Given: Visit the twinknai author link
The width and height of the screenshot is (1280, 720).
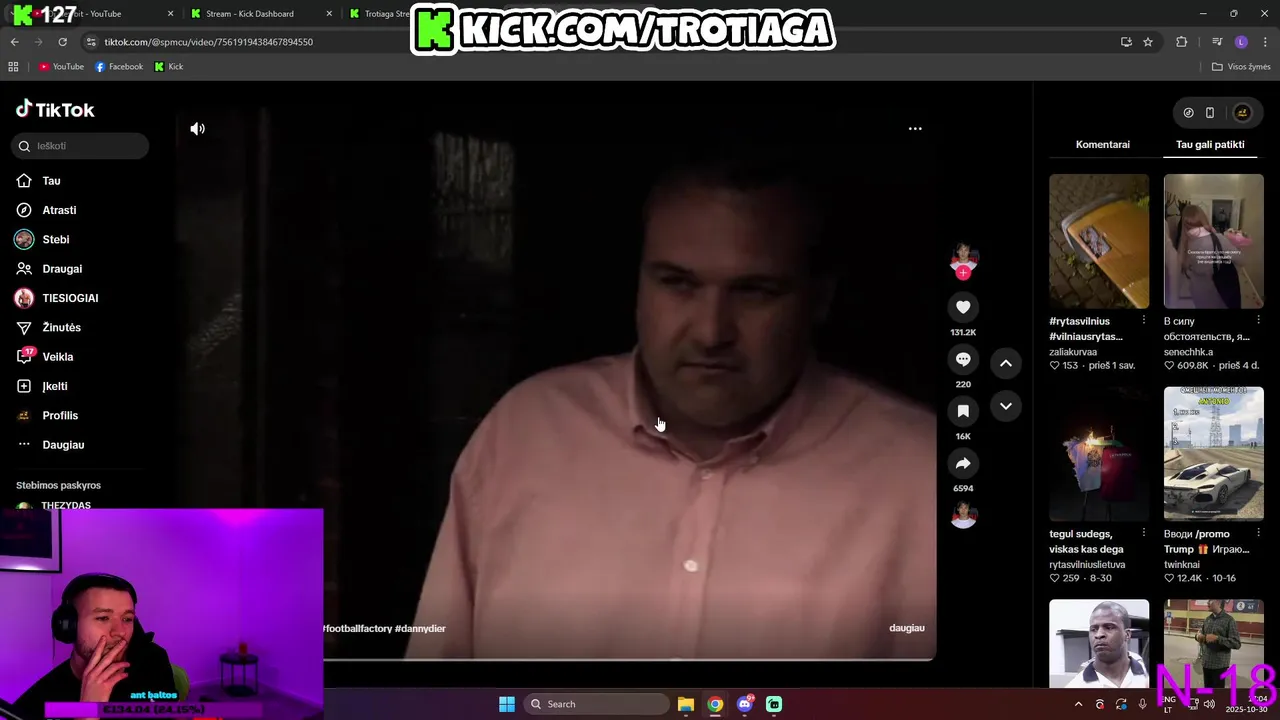Looking at the screenshot, I should click(1182, 564).
